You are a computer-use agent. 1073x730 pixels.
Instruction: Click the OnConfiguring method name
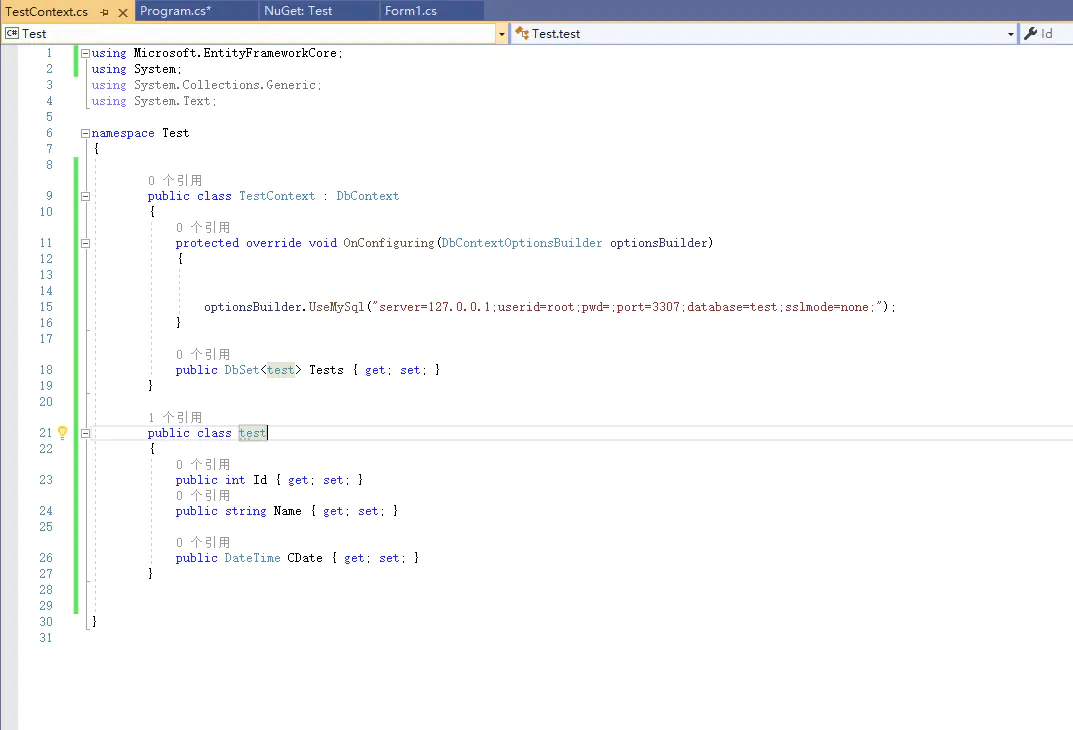pyautogui.click(x=388, y=244)
